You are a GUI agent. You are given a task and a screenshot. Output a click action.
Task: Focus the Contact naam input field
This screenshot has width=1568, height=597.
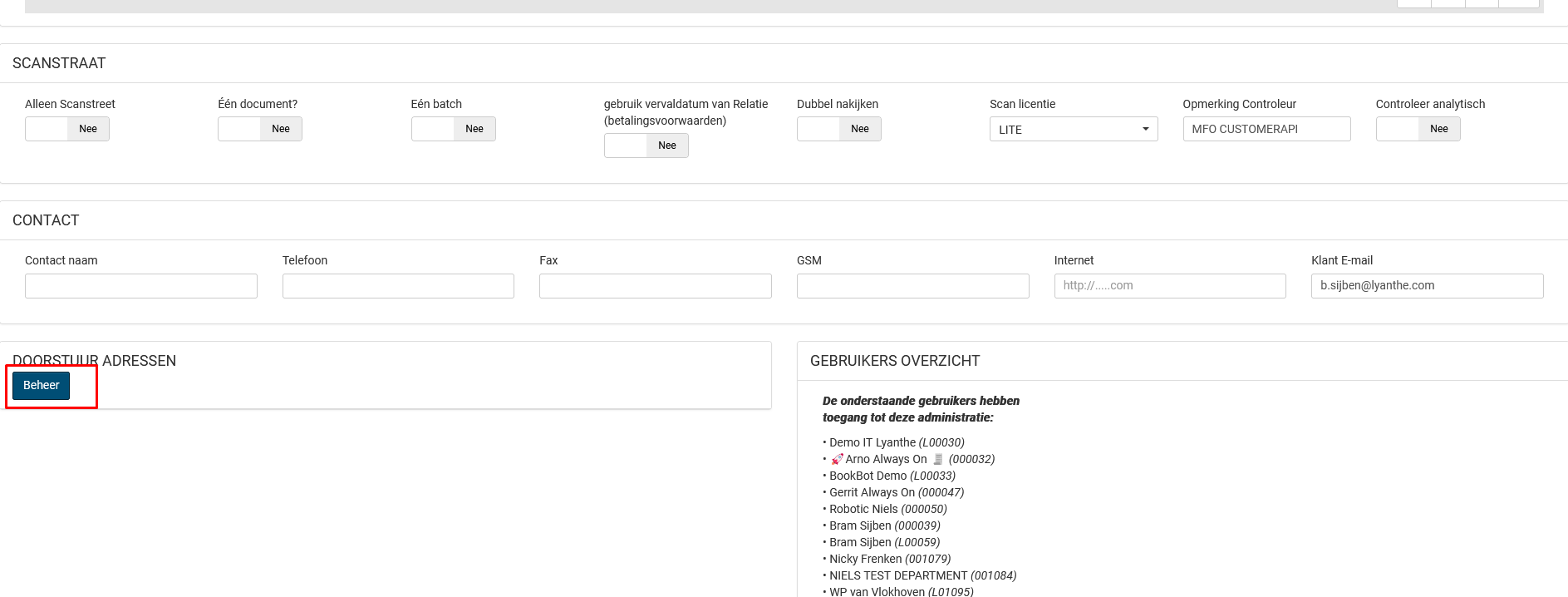point(141,286)
